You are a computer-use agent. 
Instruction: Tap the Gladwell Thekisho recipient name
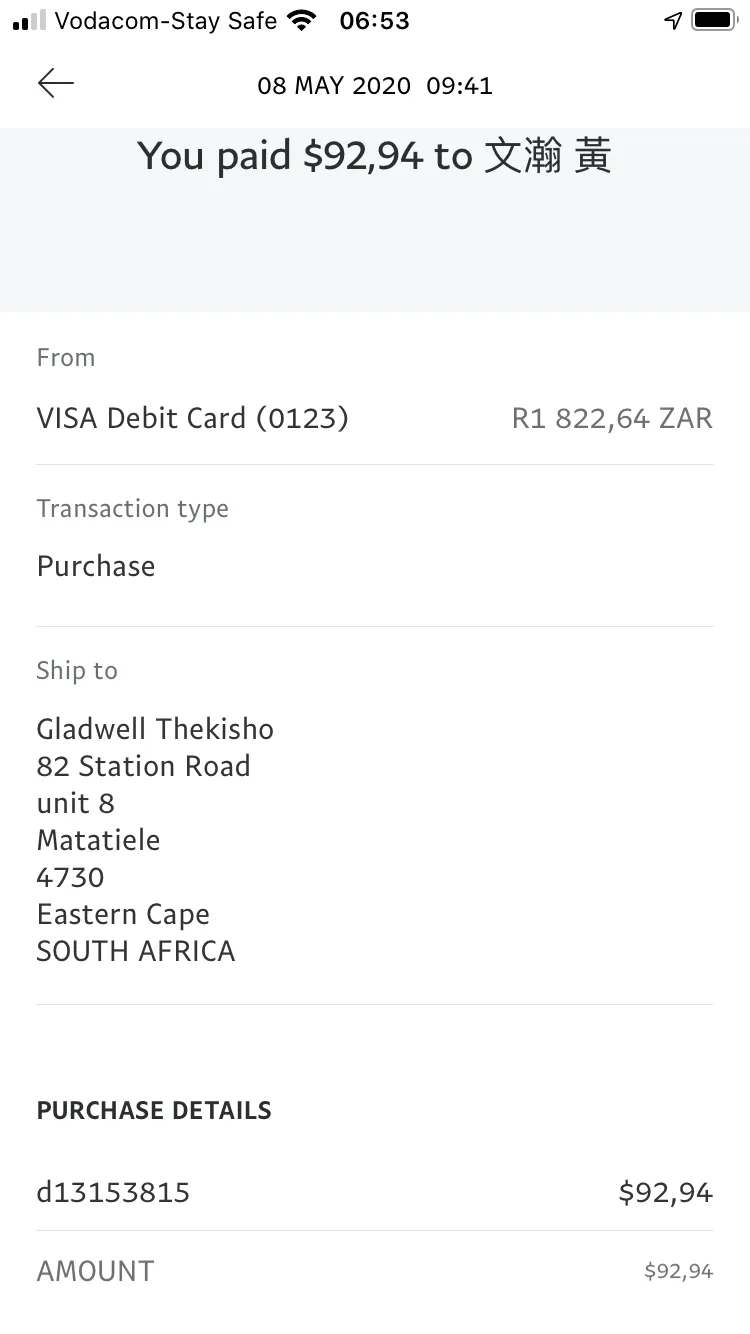coord(155,729)
